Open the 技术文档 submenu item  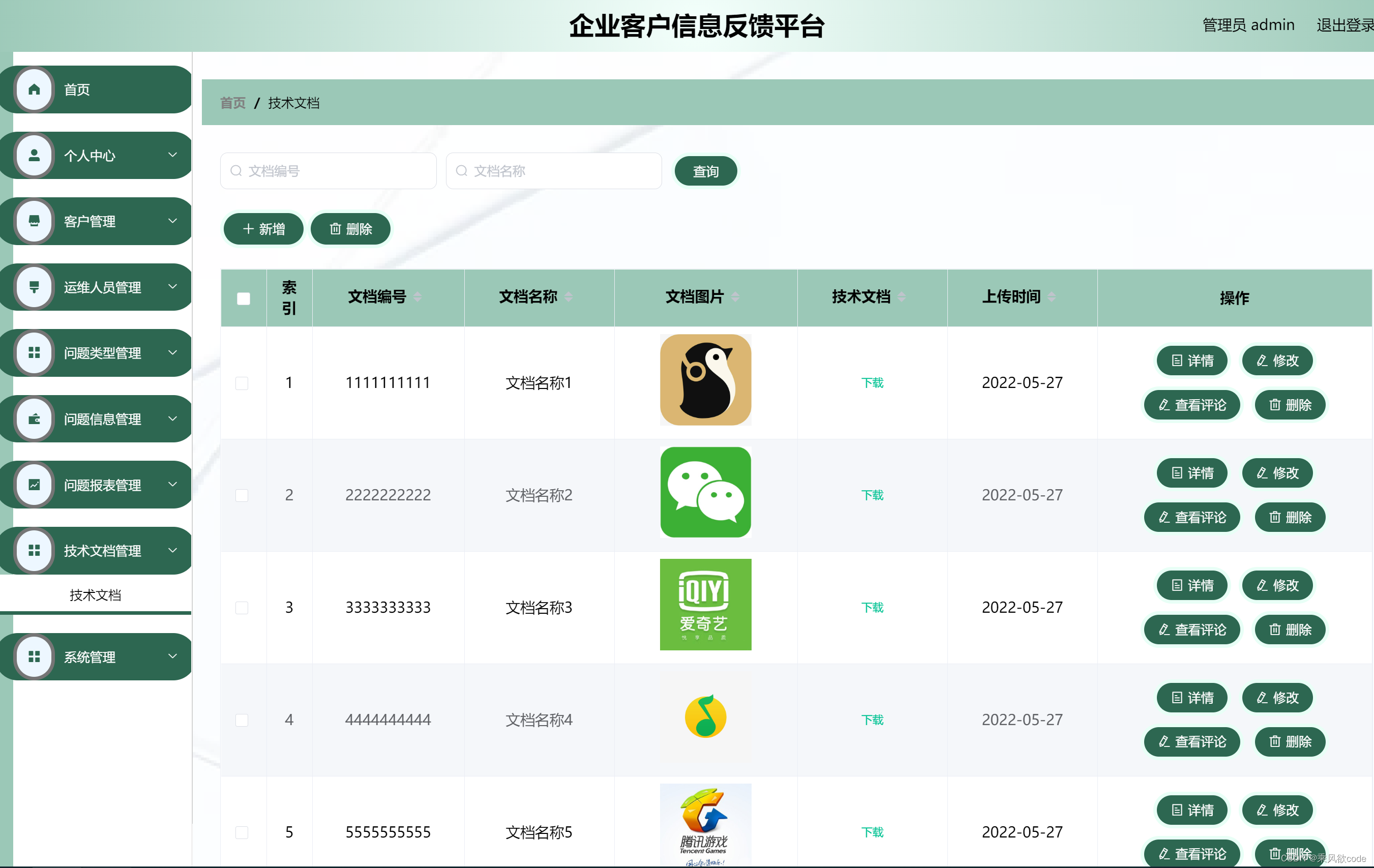click(x=95, y=594)
